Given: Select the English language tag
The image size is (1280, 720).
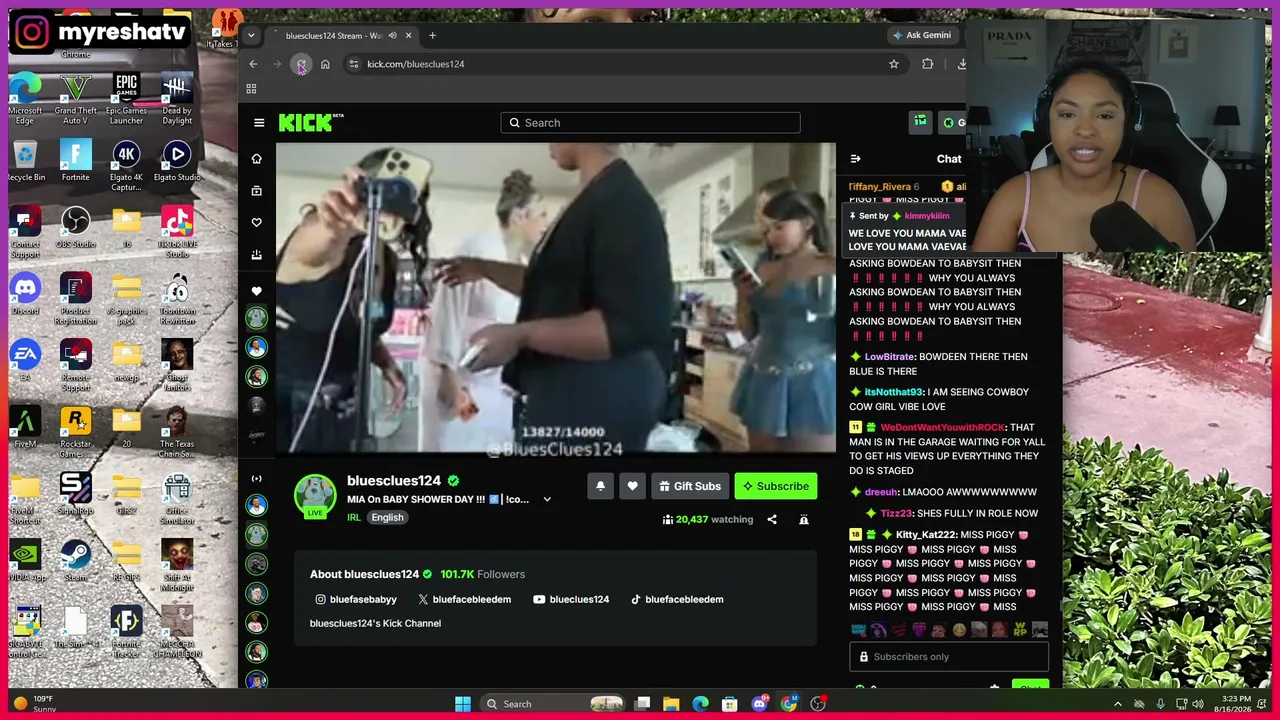Looking at the screenshot, I should click(x=387, y=518).
